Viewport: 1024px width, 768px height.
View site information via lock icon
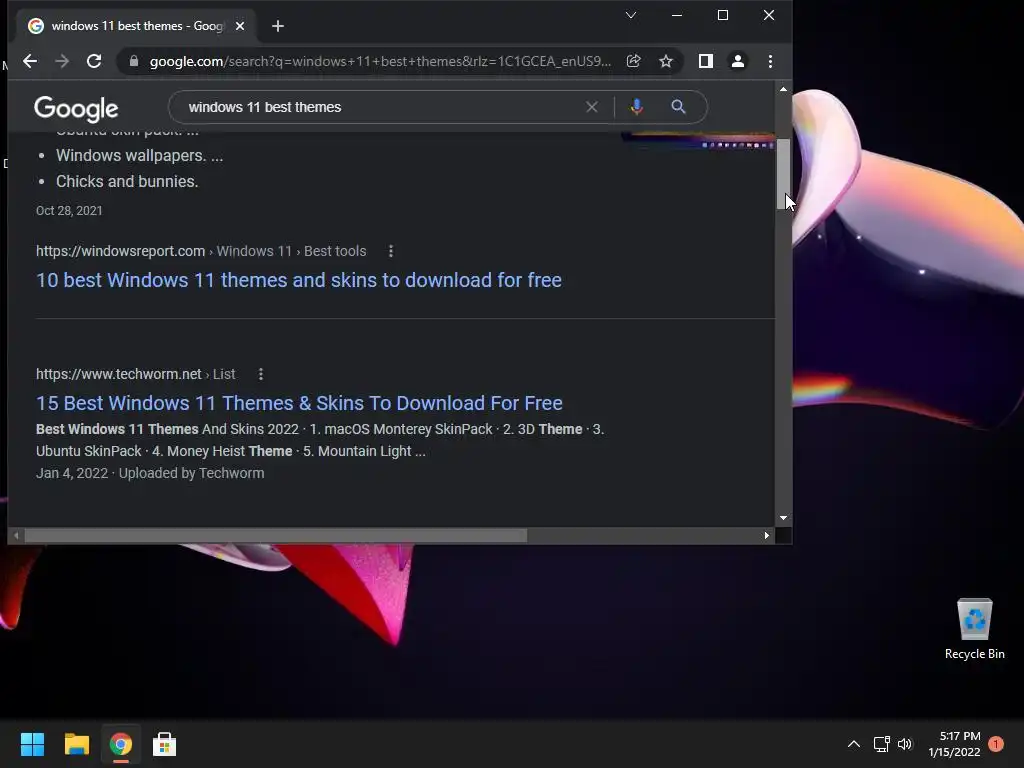tap(134, 61)
